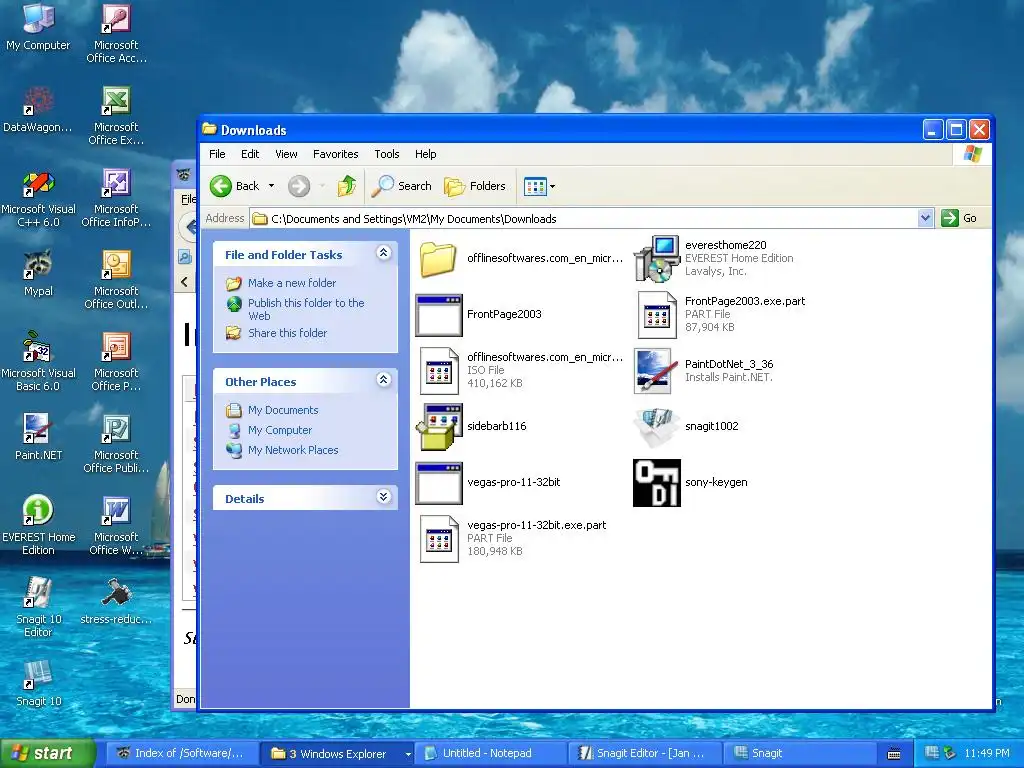Select the Mypal desktop shortcut

[x=38, y=273]
